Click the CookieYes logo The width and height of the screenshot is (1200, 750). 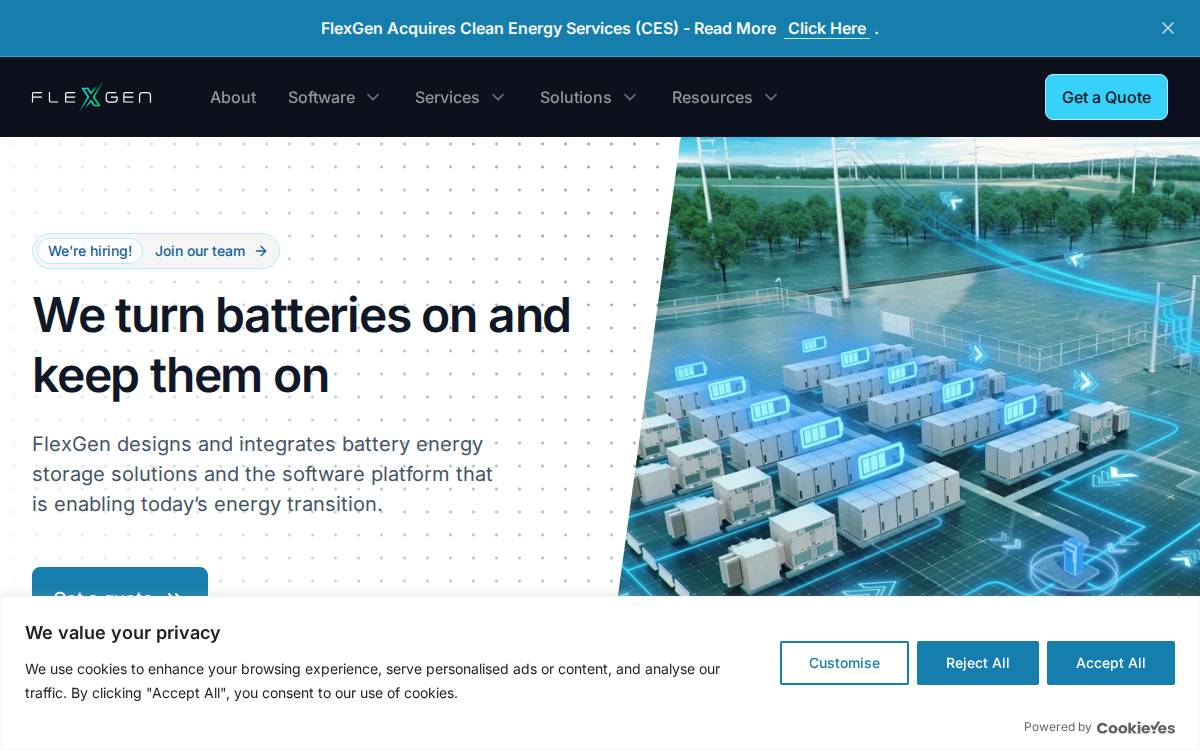click(1136, 728)
